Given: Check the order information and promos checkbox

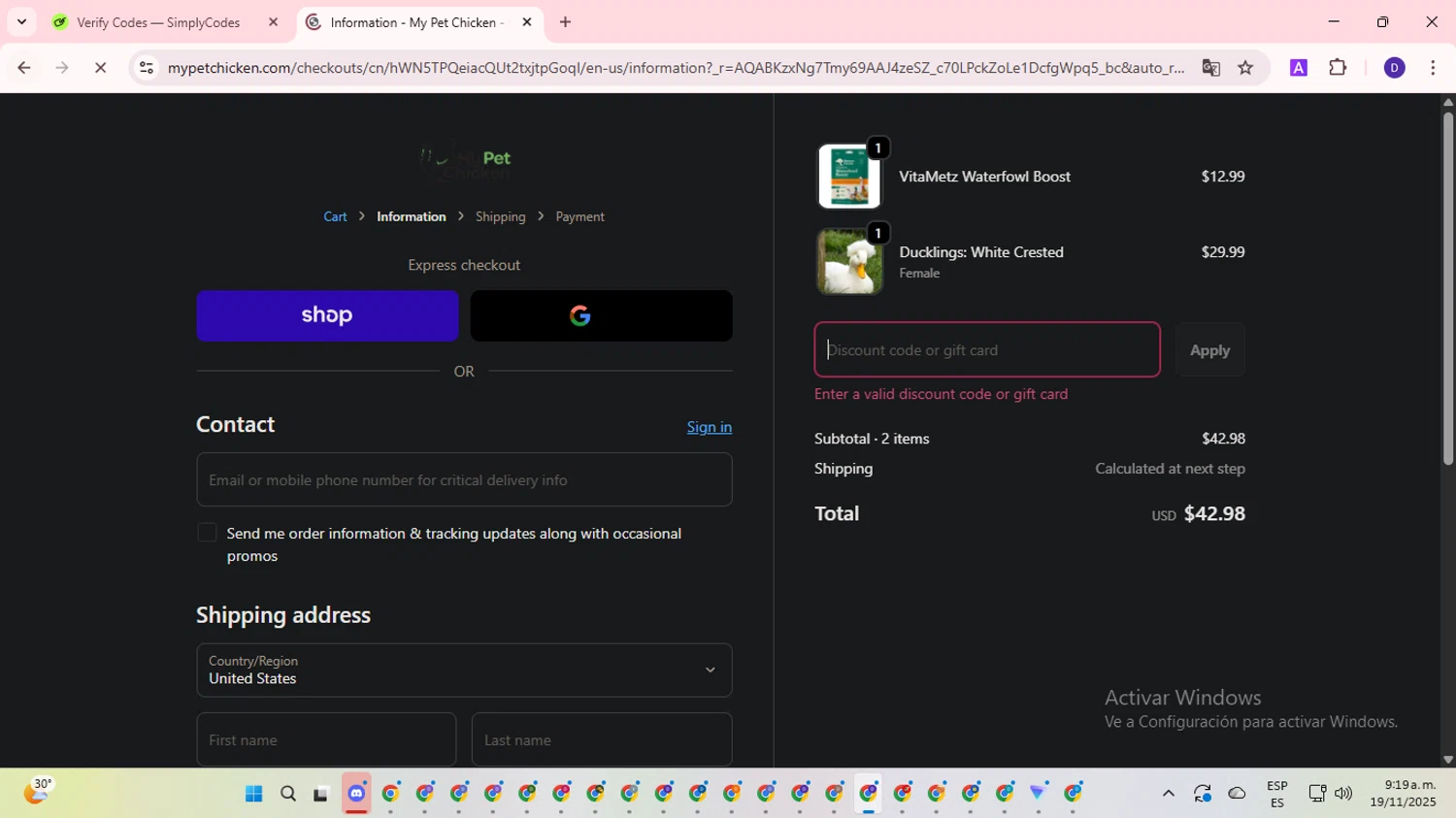Looking at the screenshot, I should pos(207,533).
